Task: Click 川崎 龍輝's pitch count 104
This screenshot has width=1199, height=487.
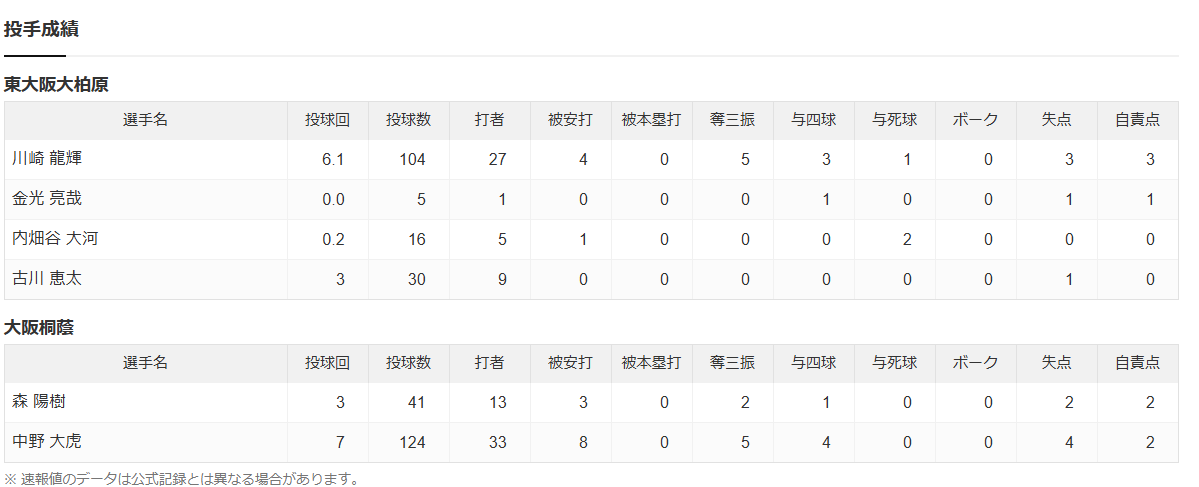Action: (413, 160)
